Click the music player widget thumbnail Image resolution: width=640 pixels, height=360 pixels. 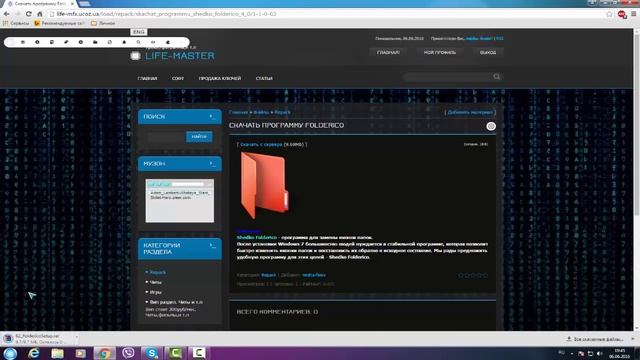pos(180,201)
